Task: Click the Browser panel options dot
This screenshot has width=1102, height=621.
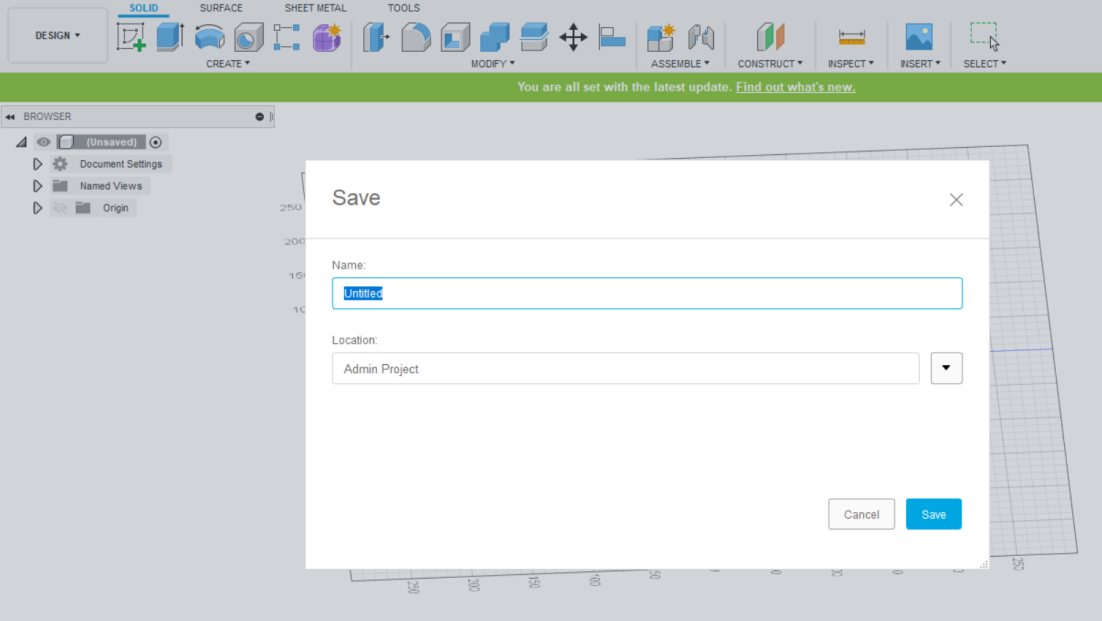Action: (259, 117)
